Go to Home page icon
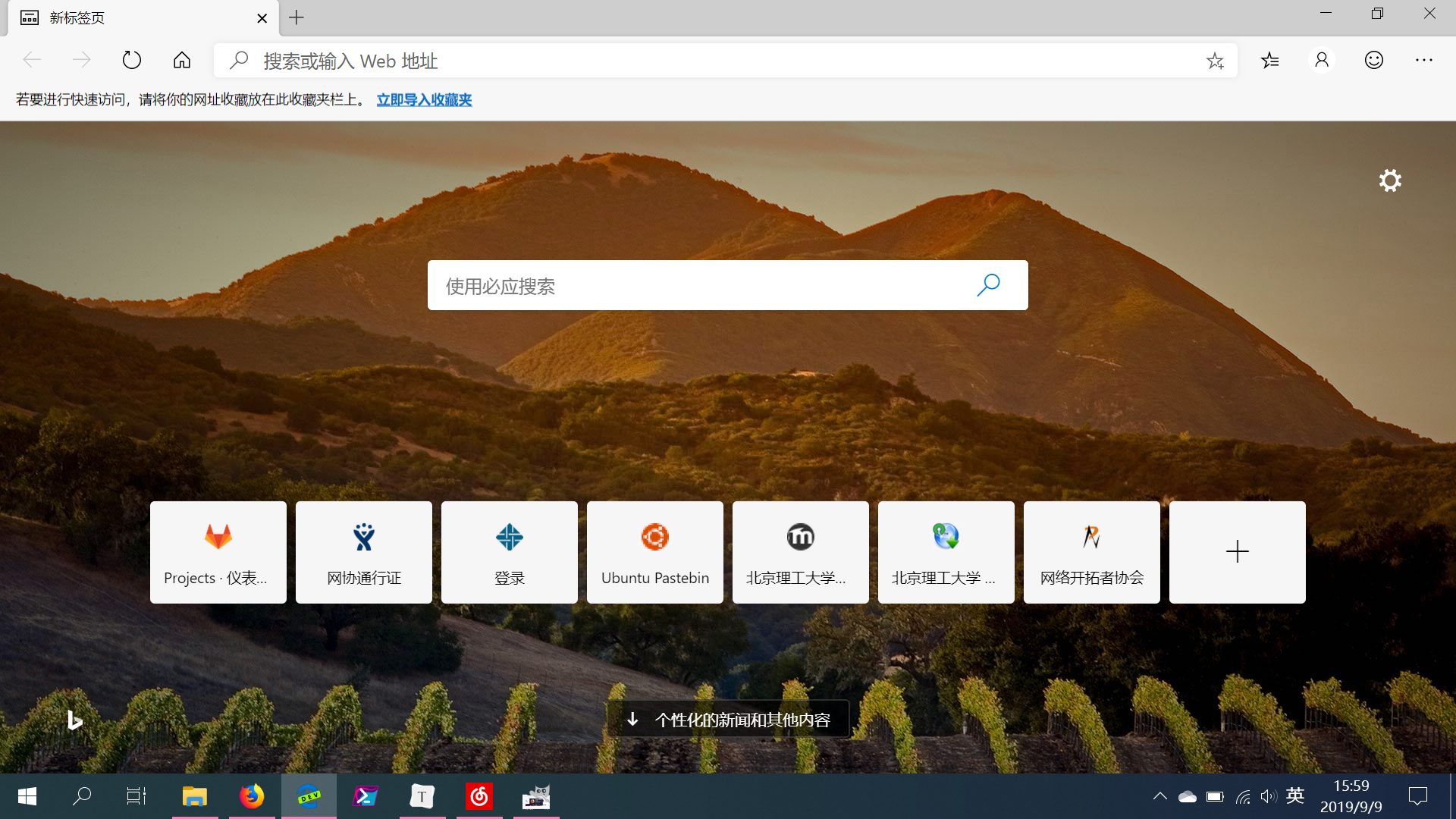The height and width of the screenshot is (819, 1456). (182, 60)
